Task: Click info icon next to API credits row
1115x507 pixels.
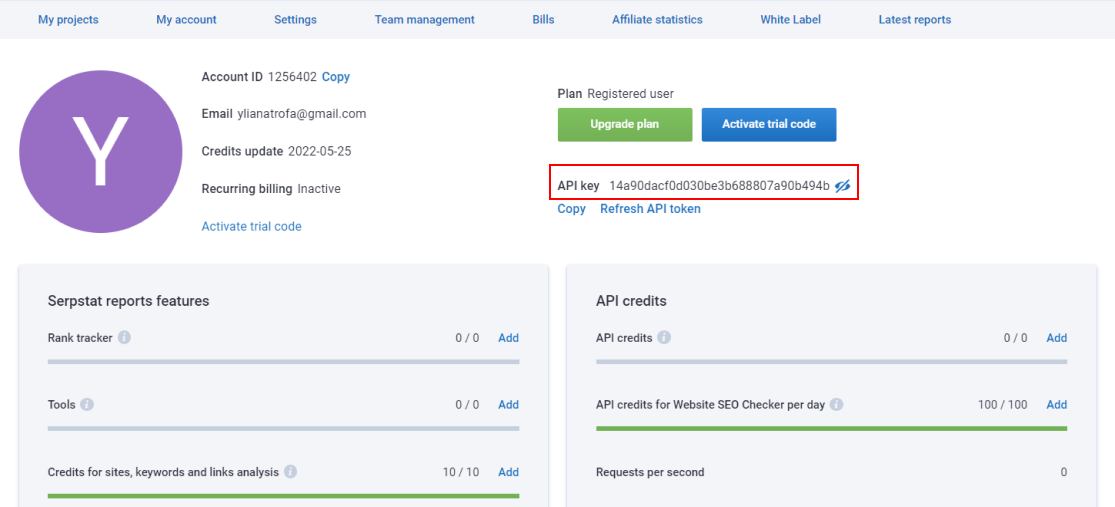Action: coord(664,338)
